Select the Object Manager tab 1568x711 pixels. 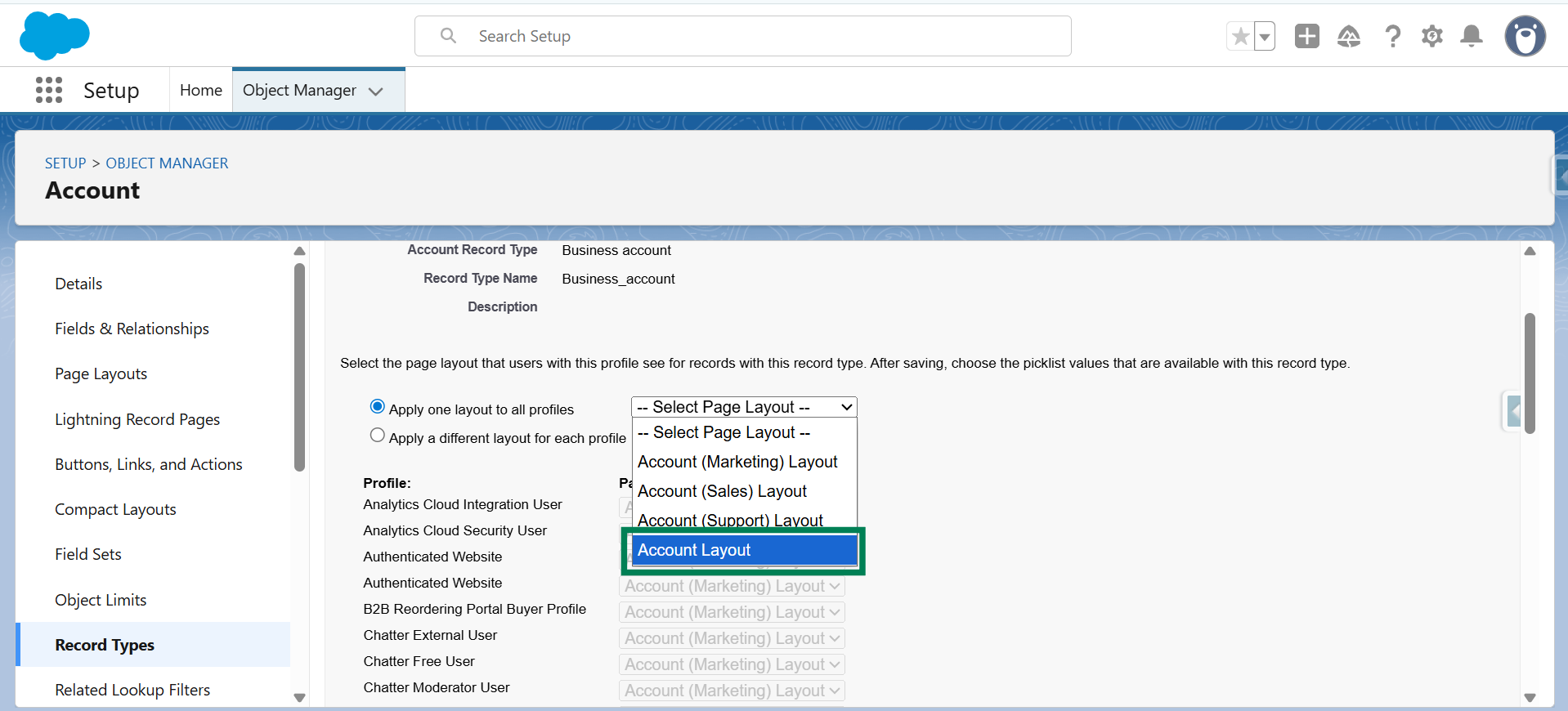coord(299,90)
